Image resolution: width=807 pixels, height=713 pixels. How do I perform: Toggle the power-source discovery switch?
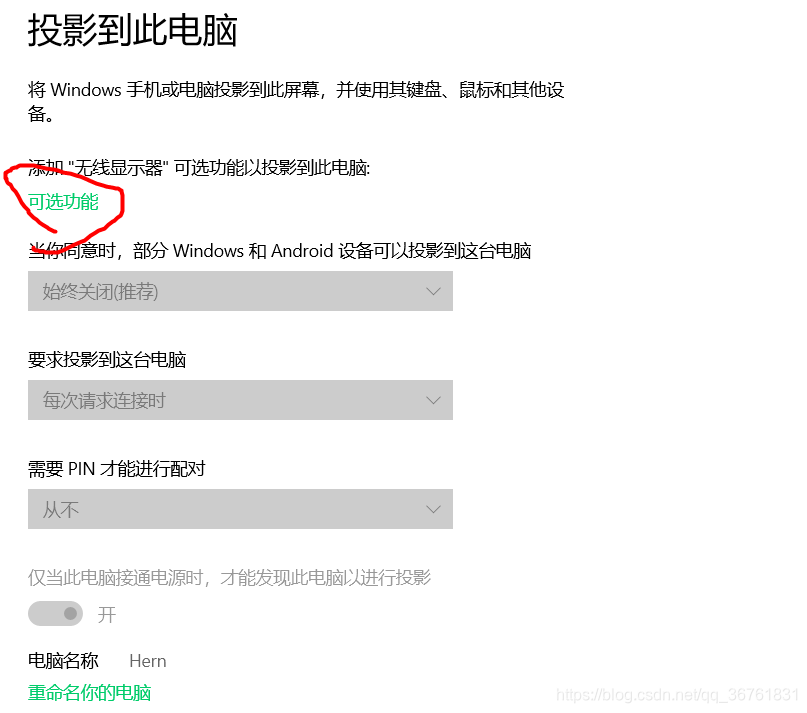(56, 614)
